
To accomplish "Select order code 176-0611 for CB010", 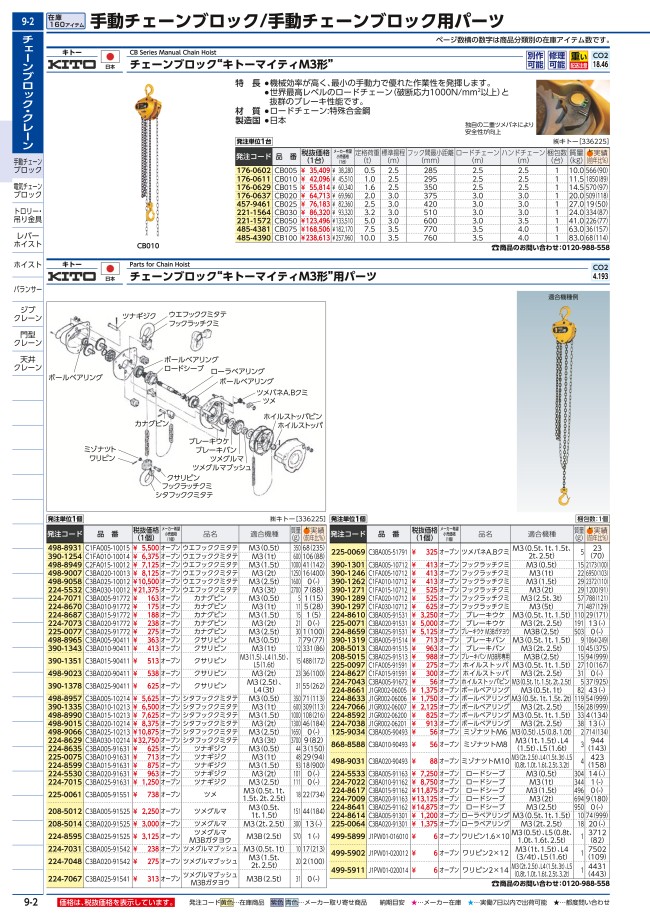I will pyautogui.click(x=253, y=179).
